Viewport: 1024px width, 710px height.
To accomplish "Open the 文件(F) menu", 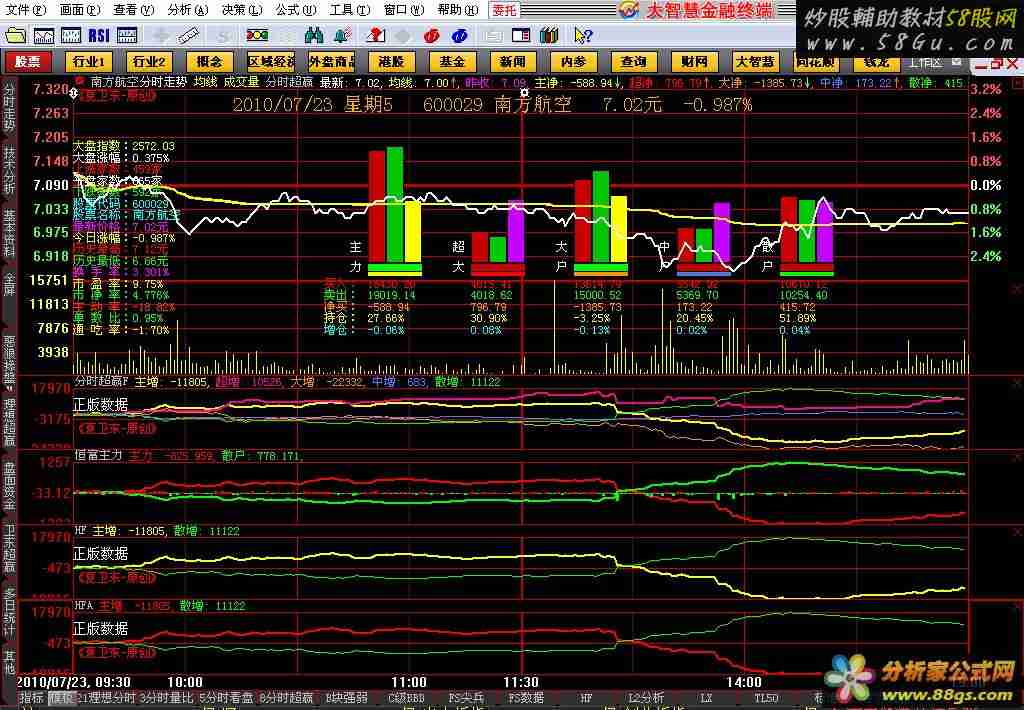I will 26,10.
